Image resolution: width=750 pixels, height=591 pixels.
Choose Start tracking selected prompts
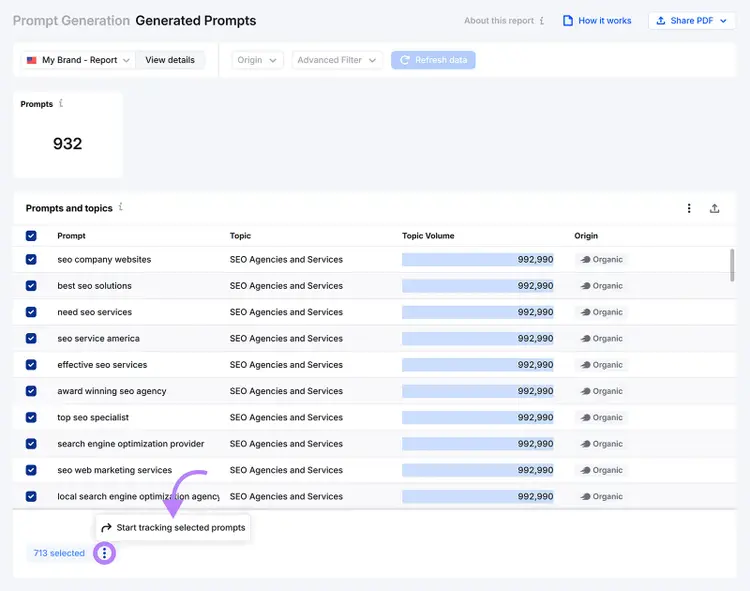point(173,527)
